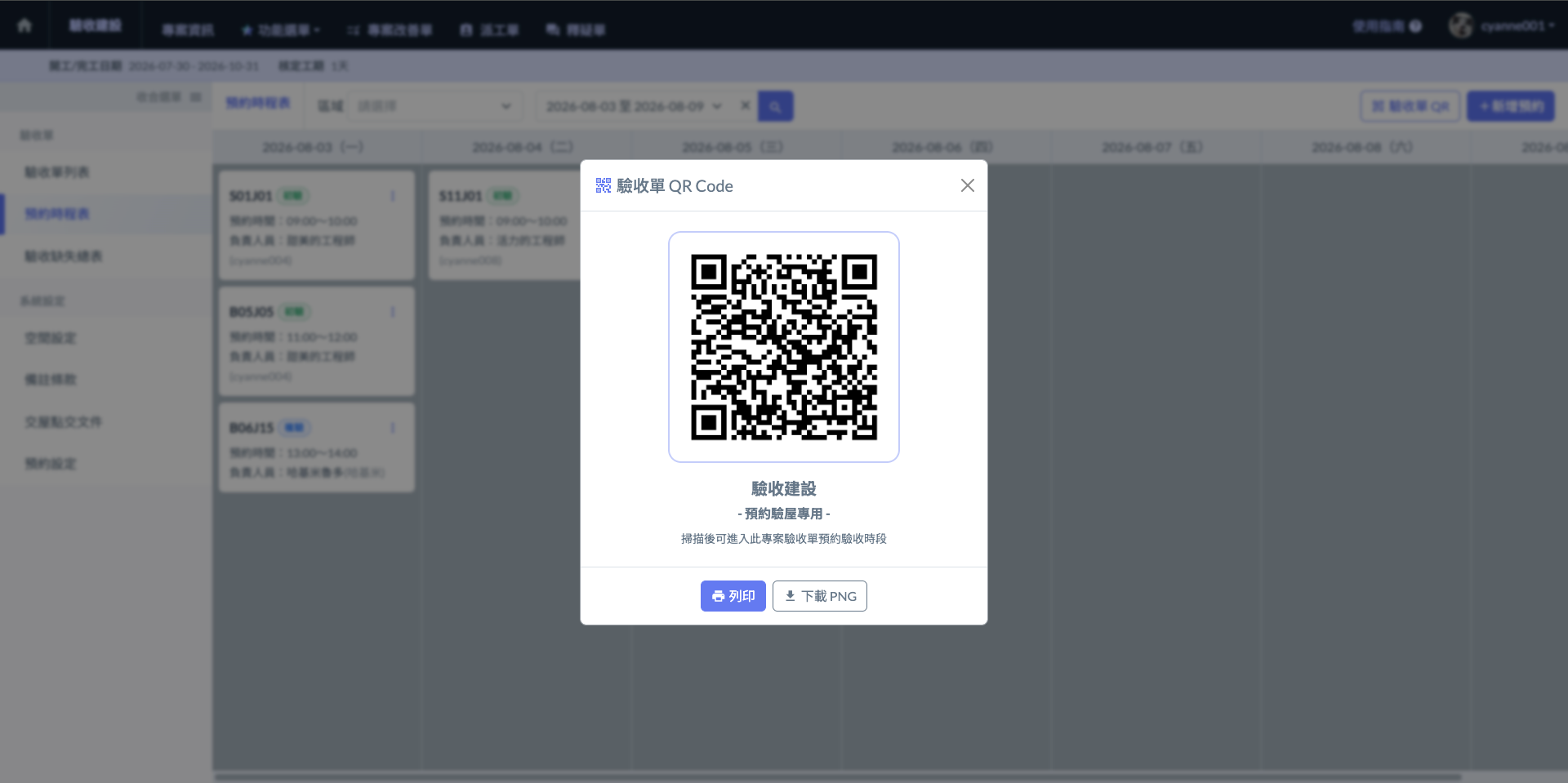Open the starred 功能選單 dropdown in top navigation
1568x783 pixels.
281,30
